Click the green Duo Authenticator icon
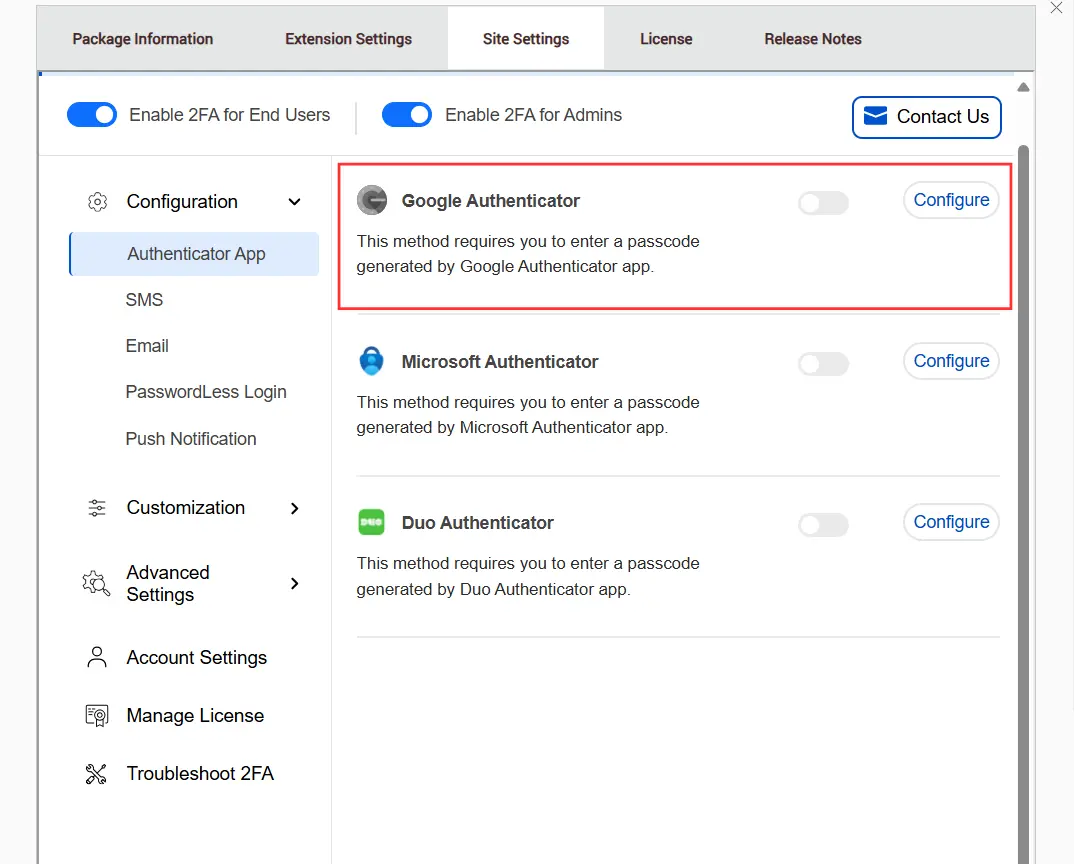 (372, 523)
